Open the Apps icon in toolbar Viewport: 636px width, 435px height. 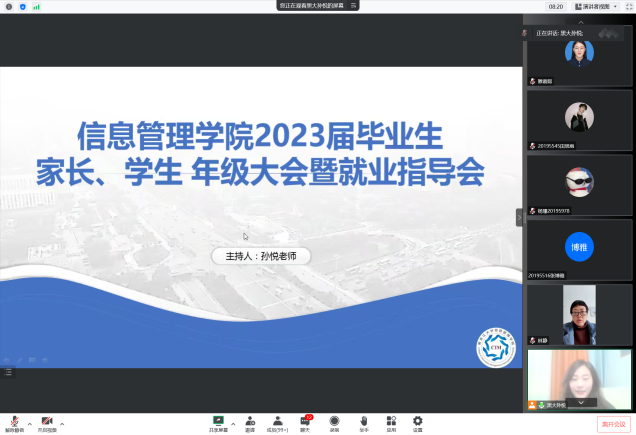click(x=391, y=422)
